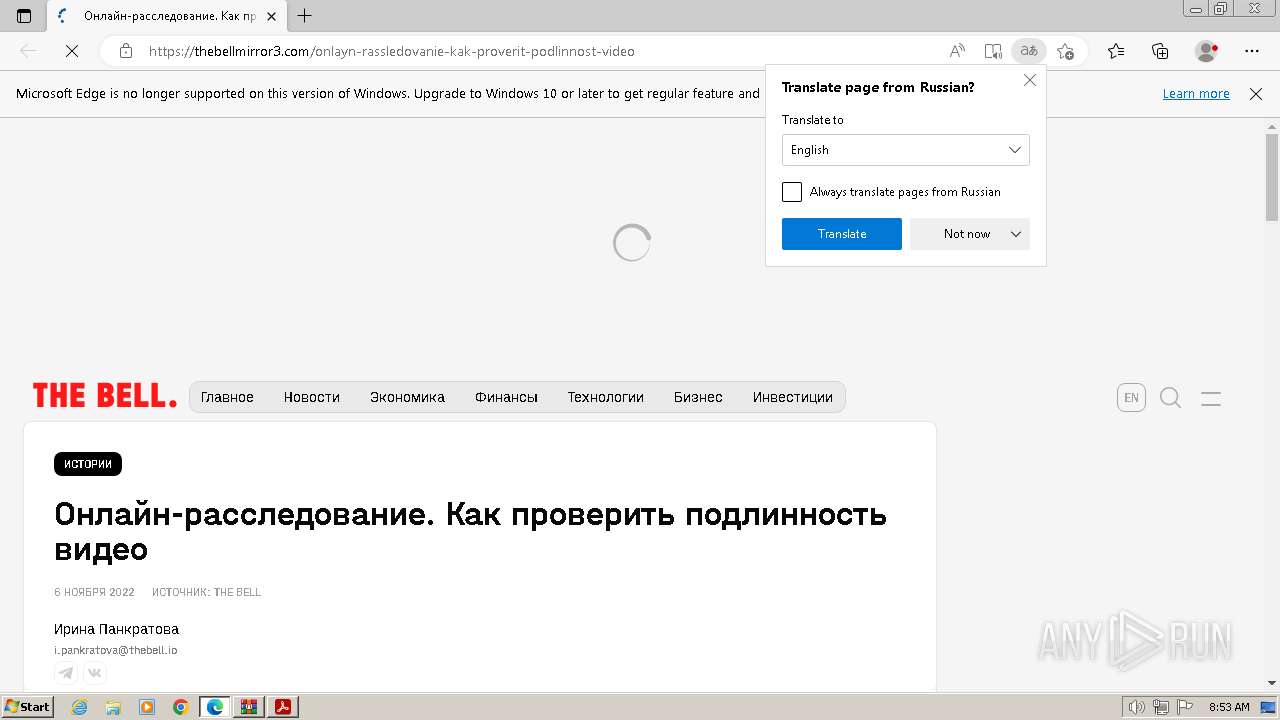Click the address bar URL field
The width and height of the screenshot is (1280, 720).
tap(540, 51)
